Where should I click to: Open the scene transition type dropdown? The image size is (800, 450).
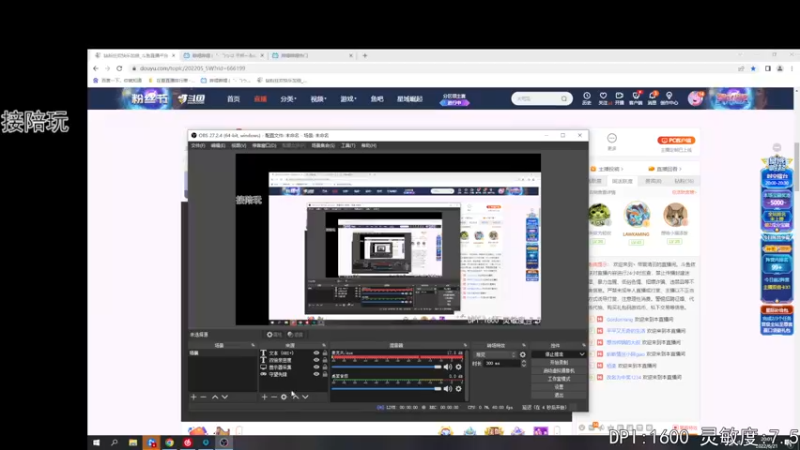point(495,355)
